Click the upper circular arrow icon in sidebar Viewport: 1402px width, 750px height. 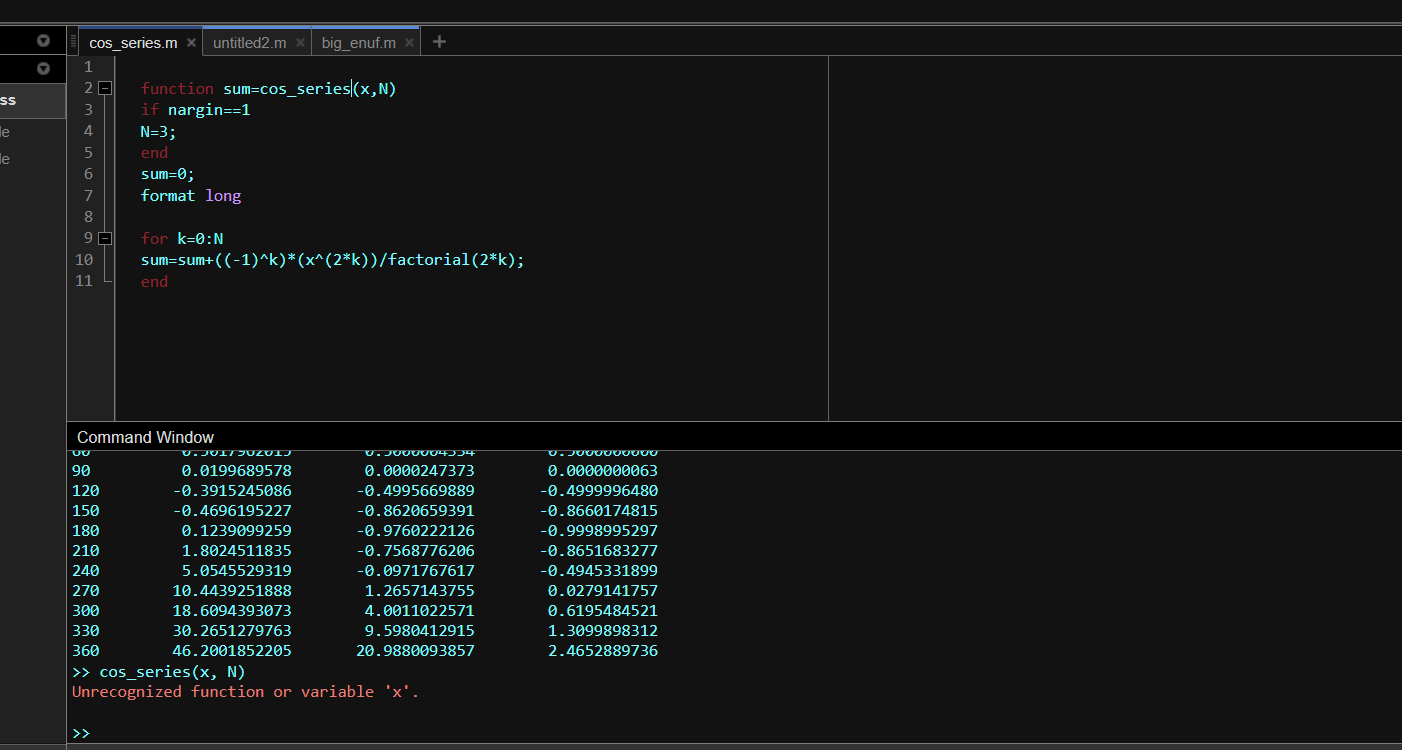(42, 40)
